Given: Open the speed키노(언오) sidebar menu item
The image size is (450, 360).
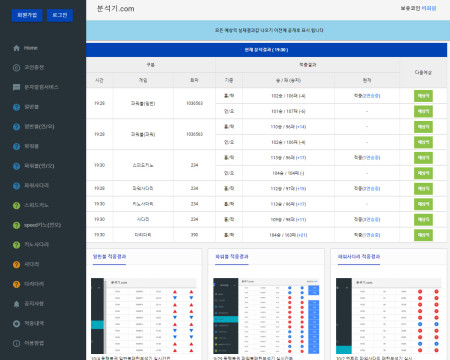Looking at the screenshot, I should (42, 225).
